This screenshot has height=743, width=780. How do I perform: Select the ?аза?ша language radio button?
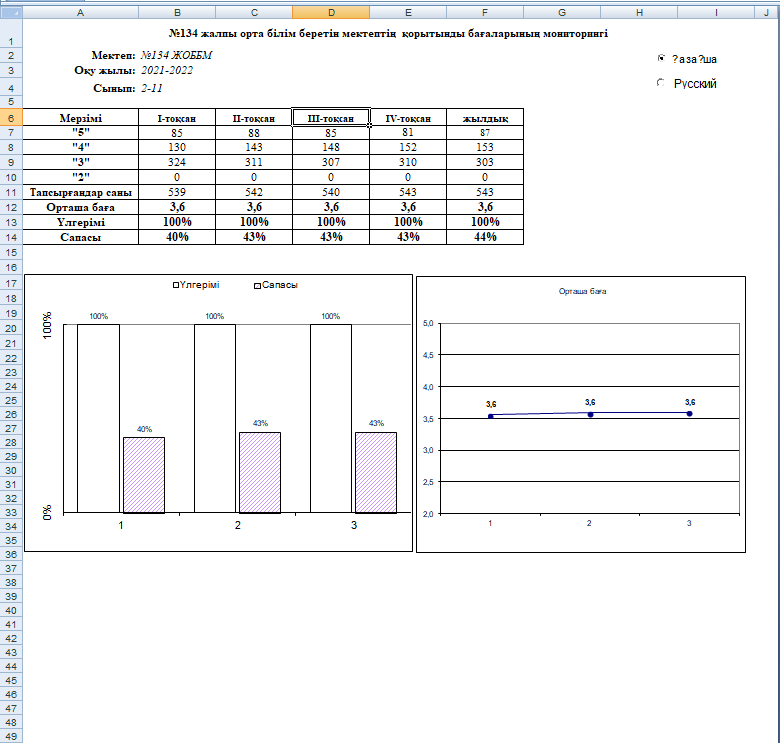pyautogui.click(x=661, y=59)
